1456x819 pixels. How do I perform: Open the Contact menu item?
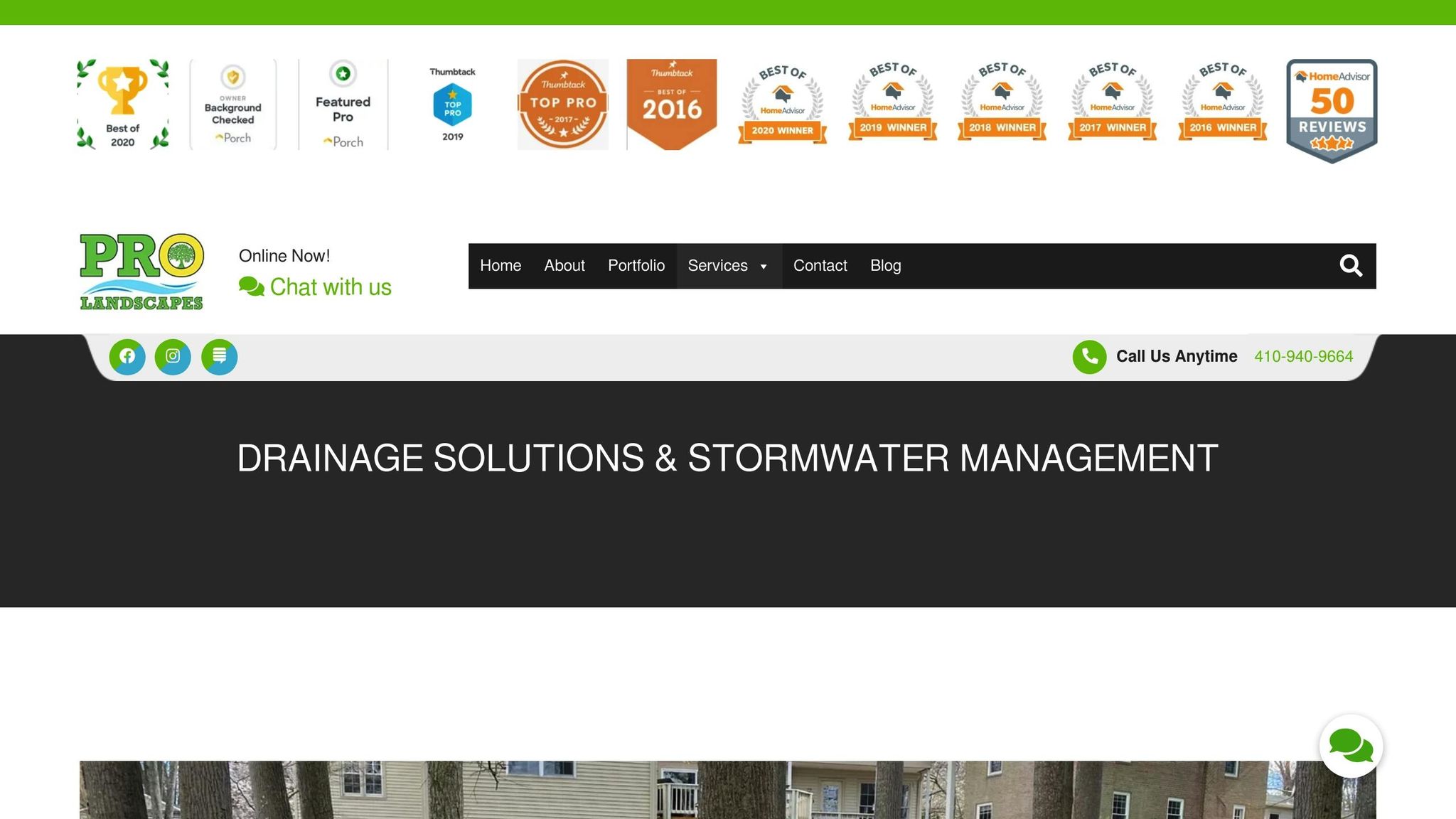coord(820,266)
